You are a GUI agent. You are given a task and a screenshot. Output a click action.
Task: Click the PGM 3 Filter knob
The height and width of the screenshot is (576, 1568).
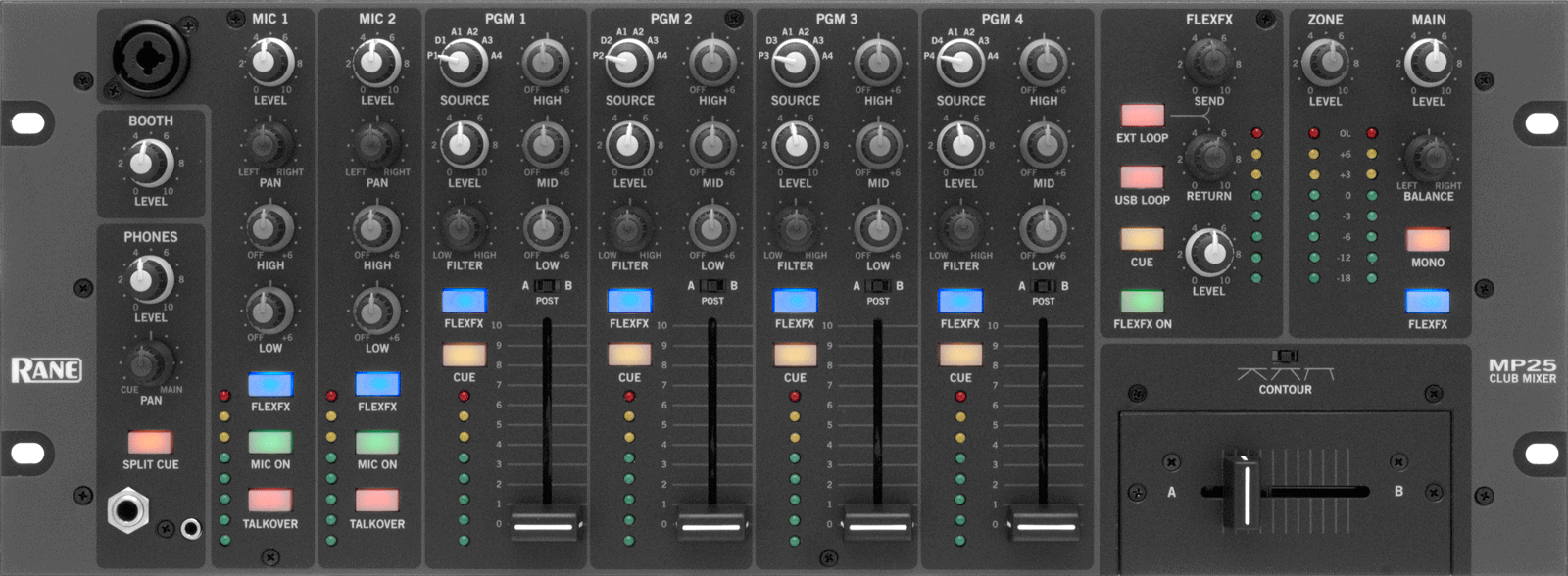click(x=795, y=229)
